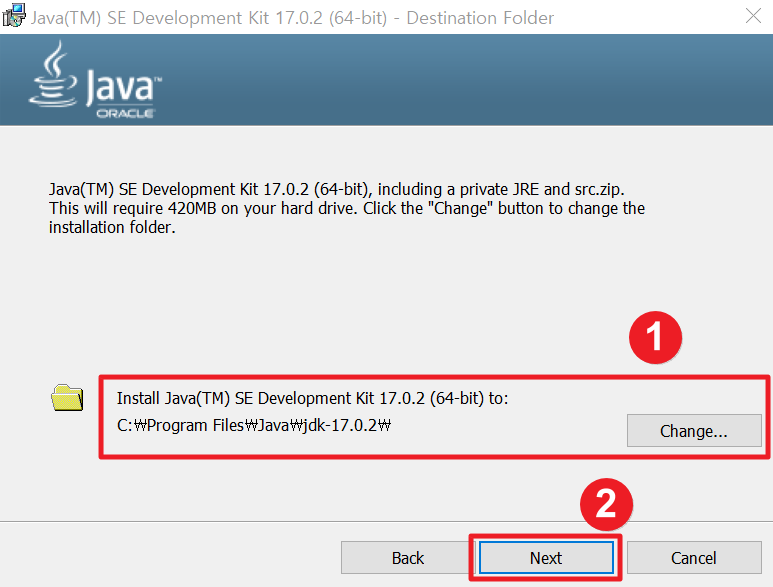Image resolution: width=773 pixels, height=587 pixels.
Task: Click the text 'This will require 420MB'
Action: pos(132,208)
